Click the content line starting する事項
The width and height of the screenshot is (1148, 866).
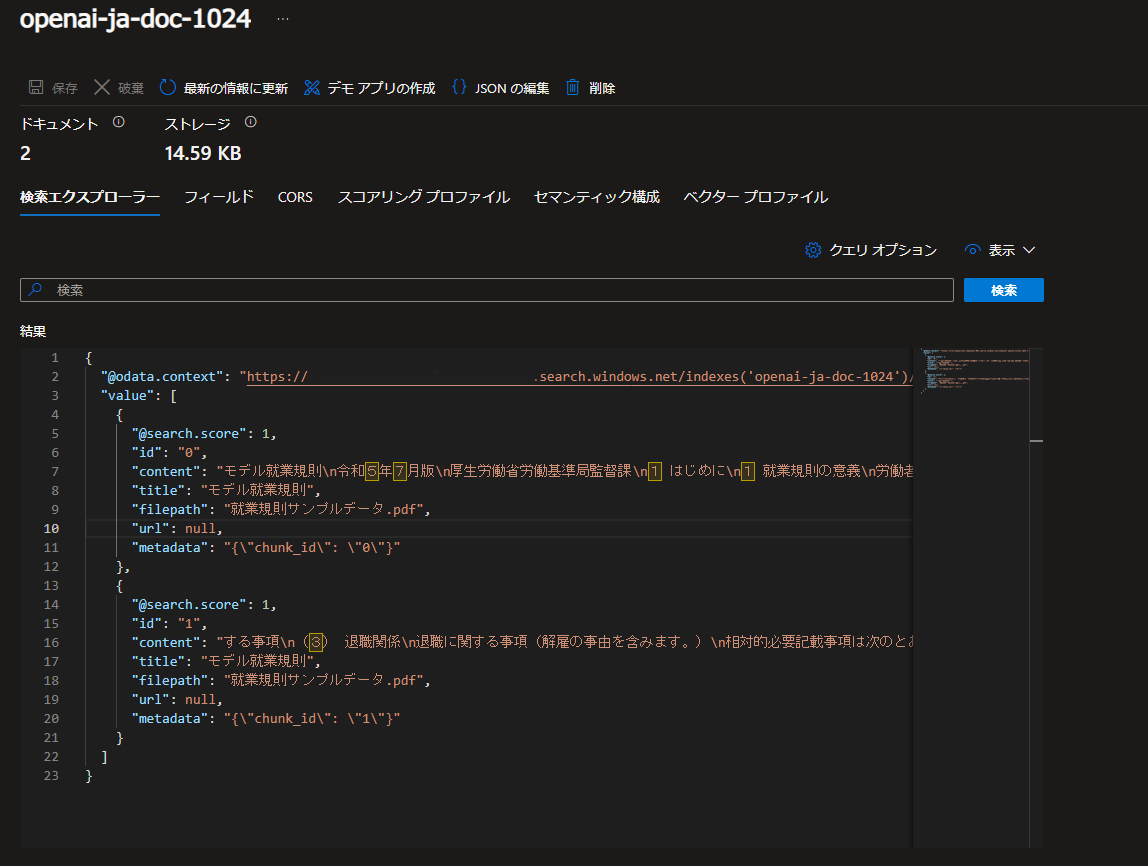coord(522,643)
